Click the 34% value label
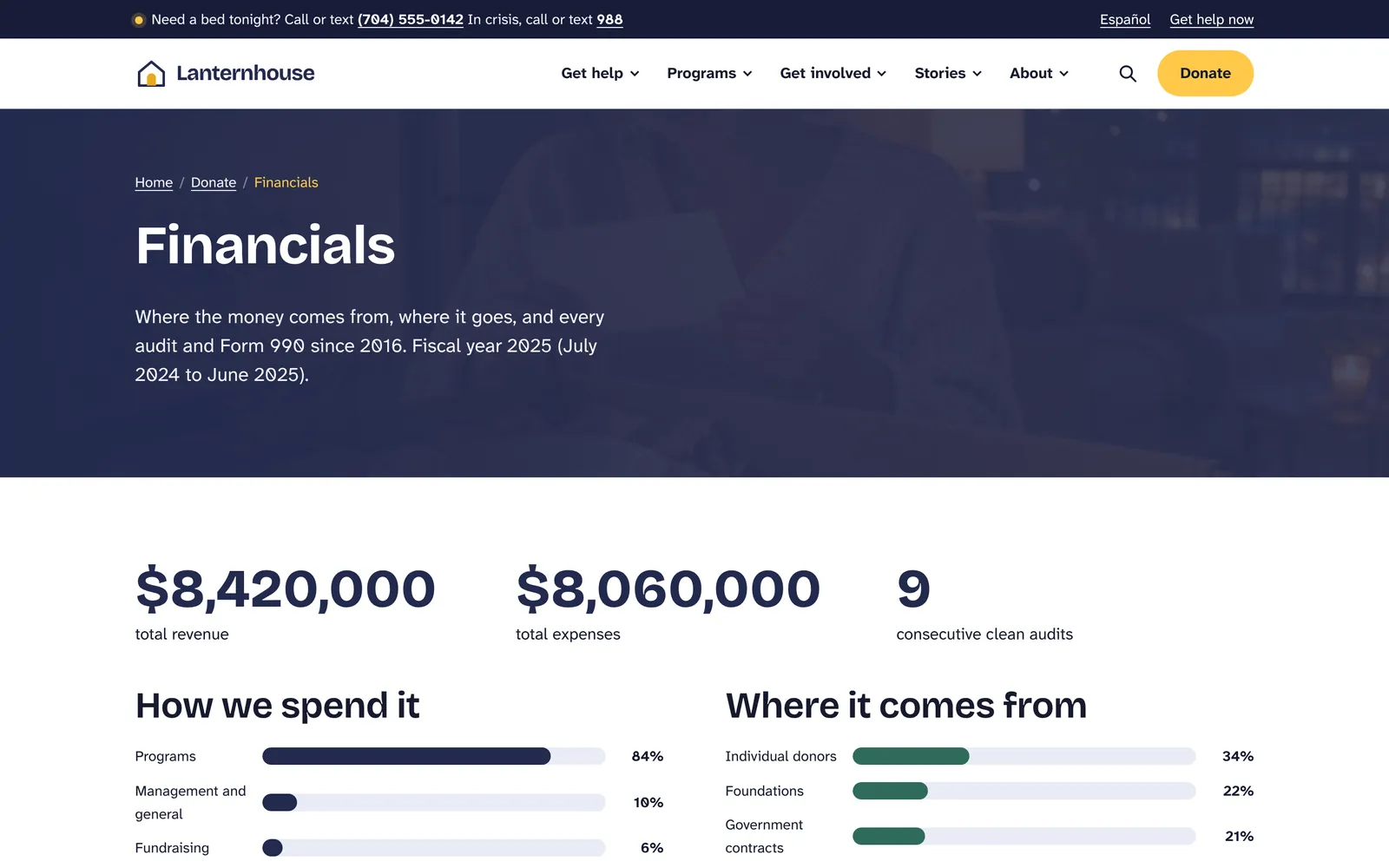 coord(1237,756)
